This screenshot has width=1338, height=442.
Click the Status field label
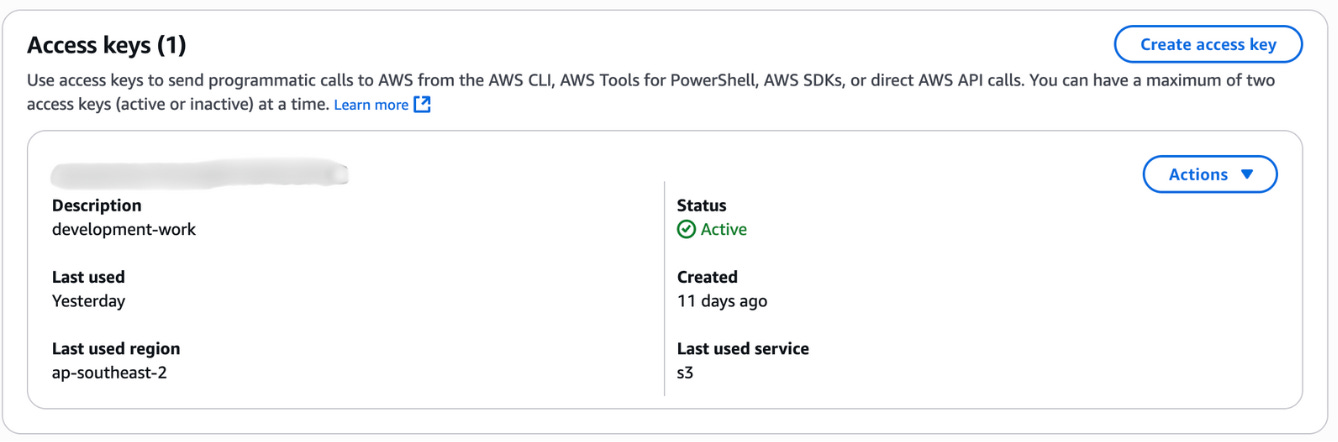click(702, 205)
